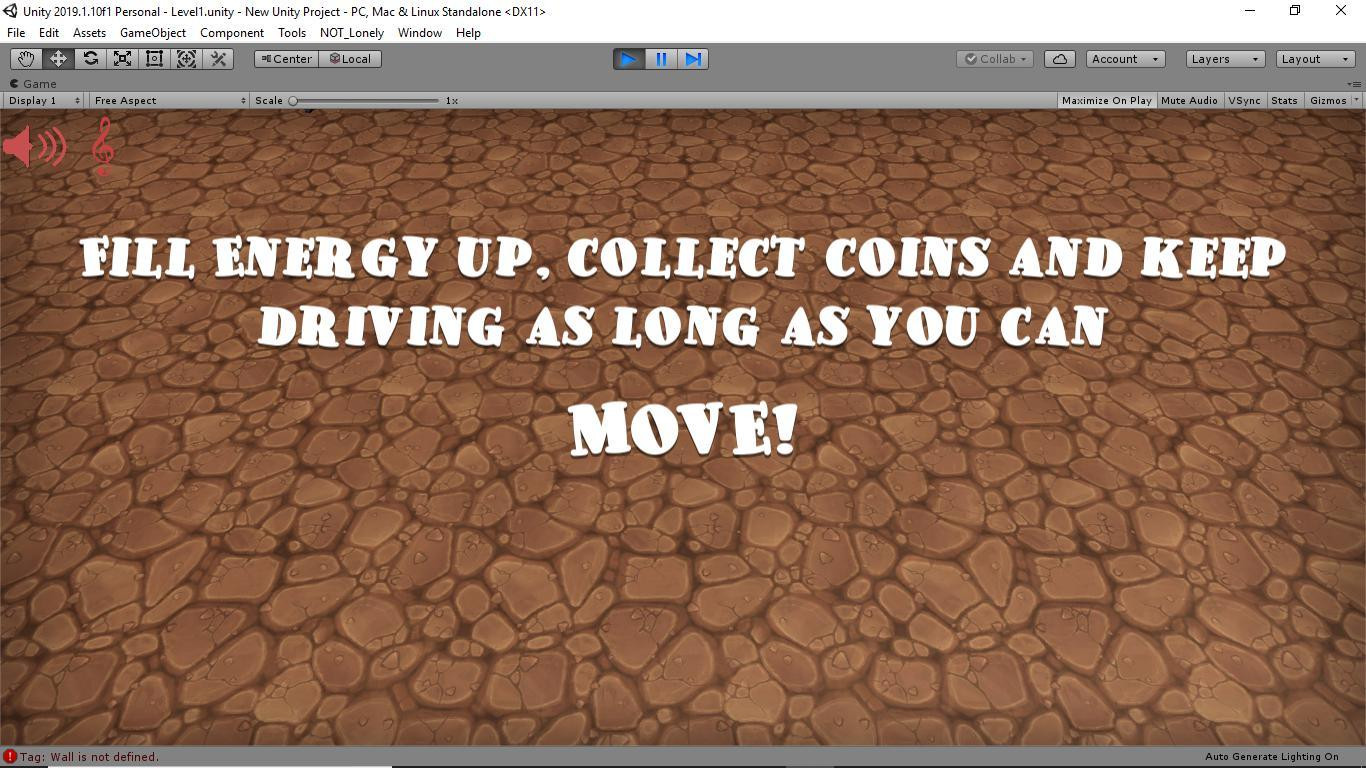Screen dimensions: 1366x768
Task: Toggle pivot mode Center button
Action: coord(286,59)
